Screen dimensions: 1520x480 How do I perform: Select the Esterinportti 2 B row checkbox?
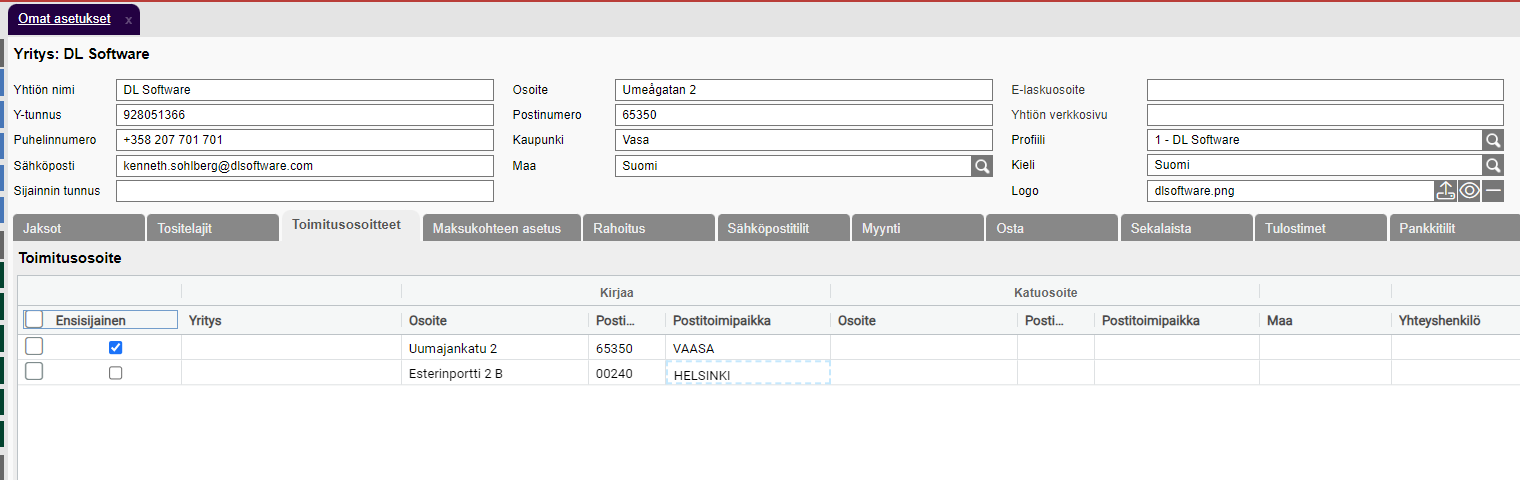(x=34, y=372)
